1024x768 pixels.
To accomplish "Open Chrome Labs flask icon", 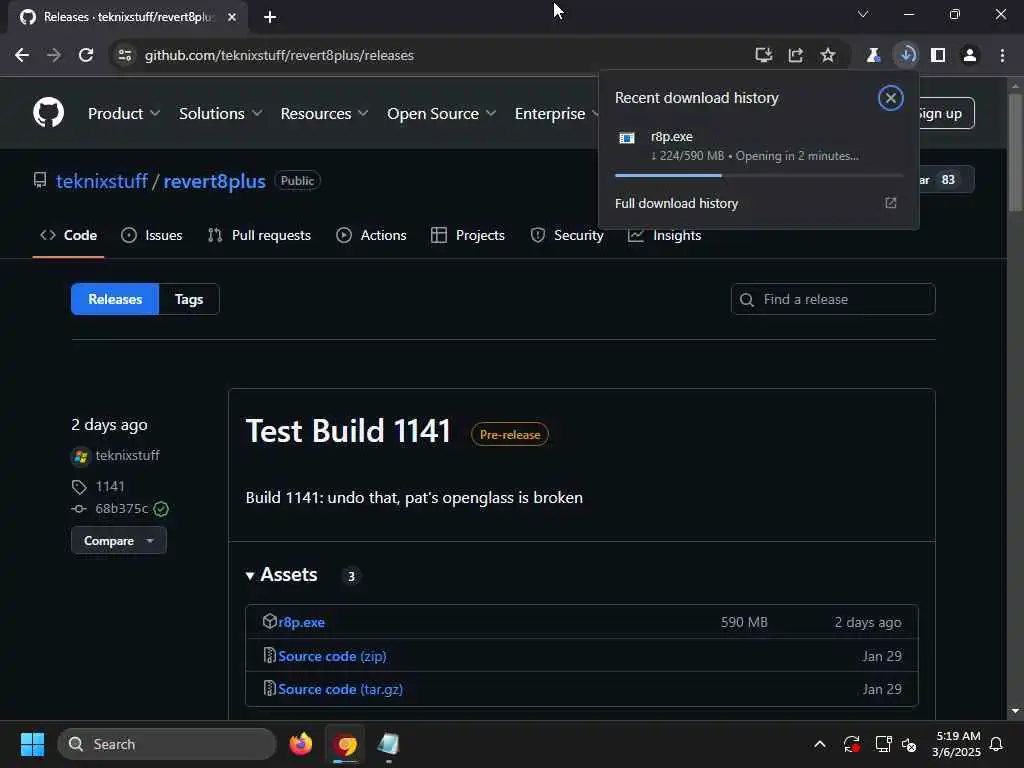I will 873,56.
